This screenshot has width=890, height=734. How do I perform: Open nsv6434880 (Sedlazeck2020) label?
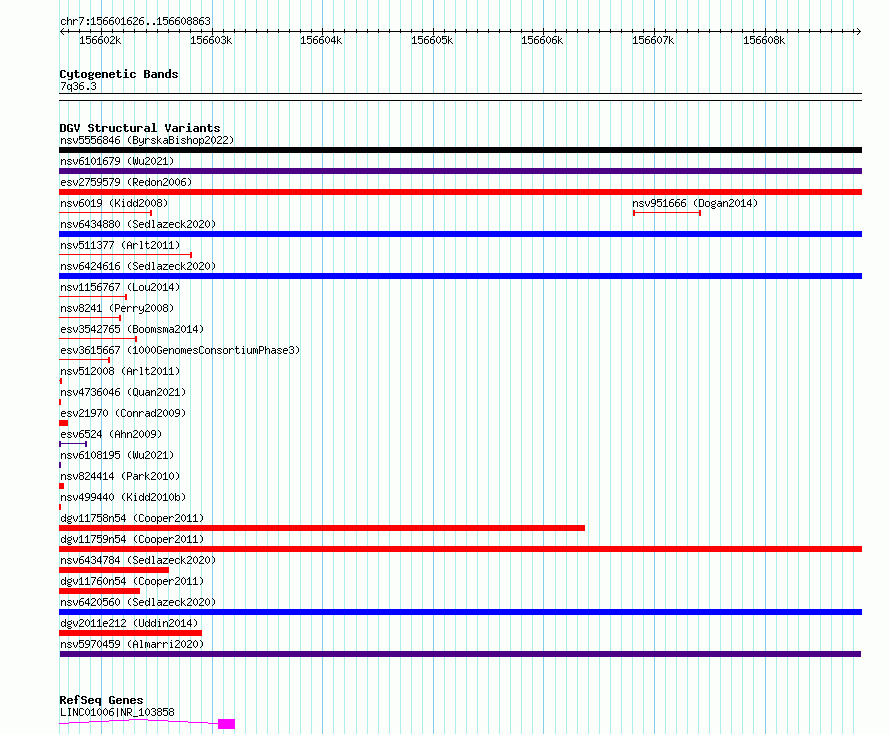(138, 224)
